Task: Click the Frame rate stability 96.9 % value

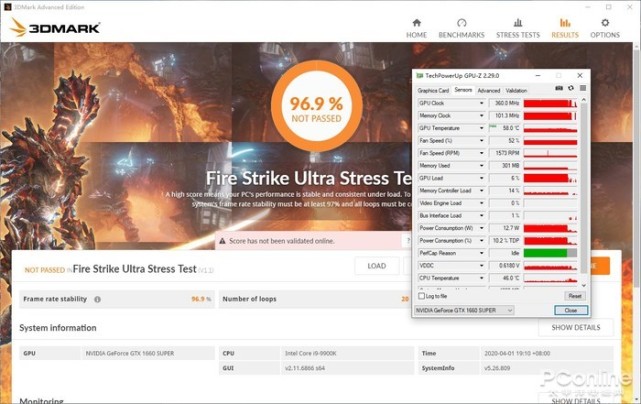Action: pos(201,299)
